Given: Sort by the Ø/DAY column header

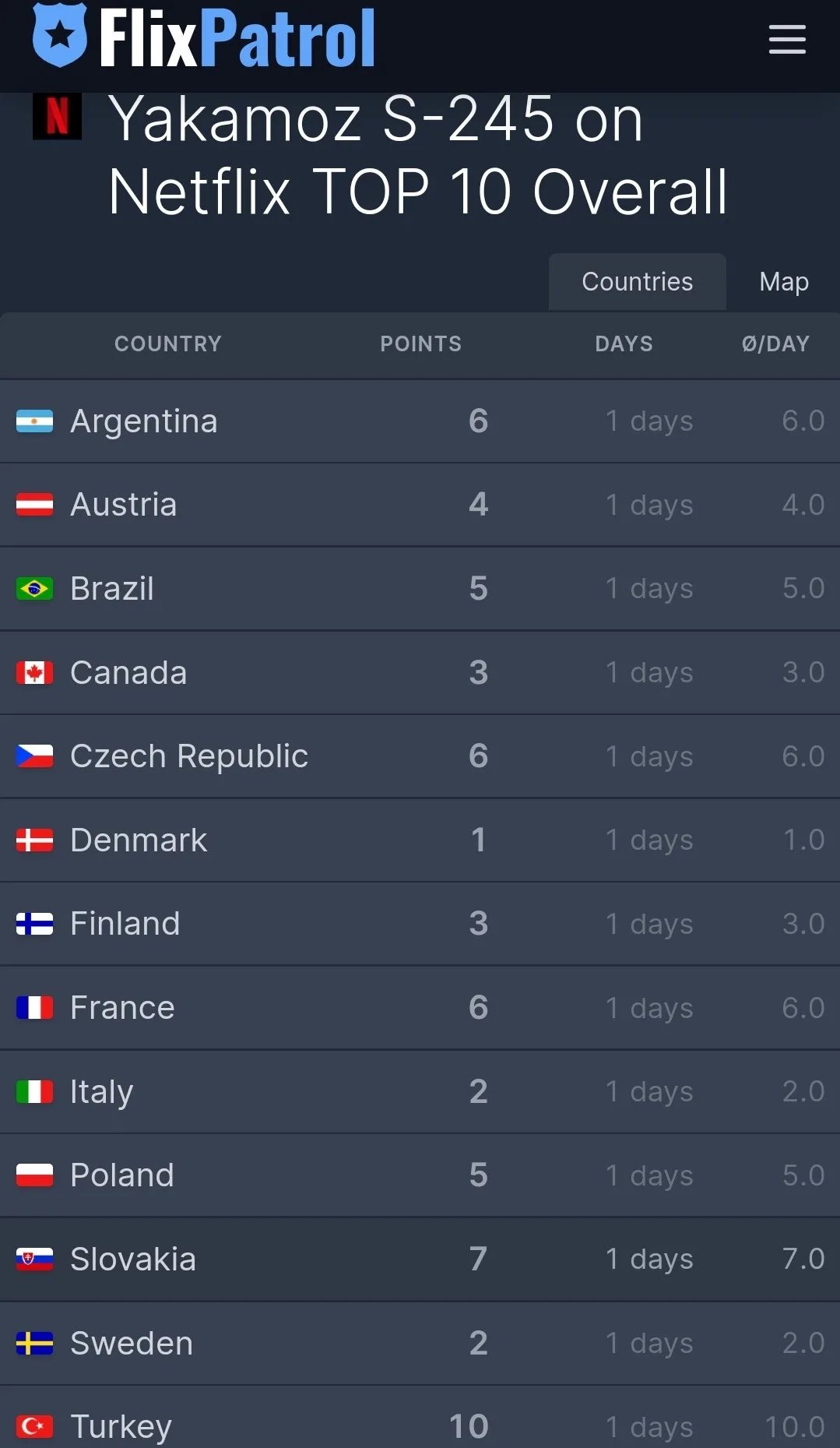Looking at the screenshot, I should tap(776, 344).
